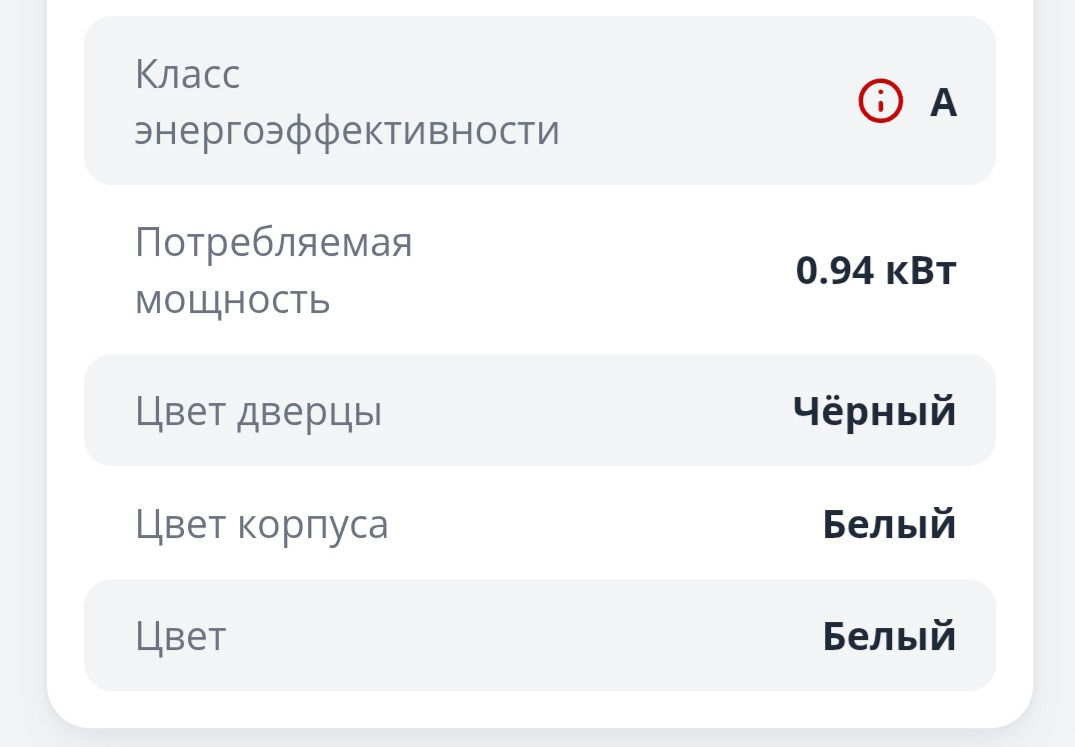Click "Белый" in the "Цвет корпуса" row
The image size is (1075, 747).
point(889,524)
